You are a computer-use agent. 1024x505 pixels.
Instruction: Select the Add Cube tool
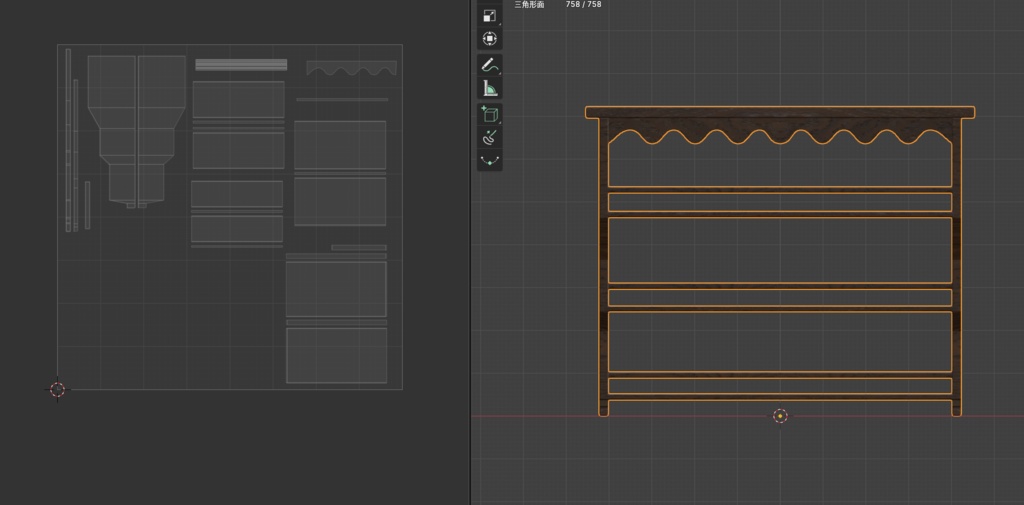coord(489,114)
